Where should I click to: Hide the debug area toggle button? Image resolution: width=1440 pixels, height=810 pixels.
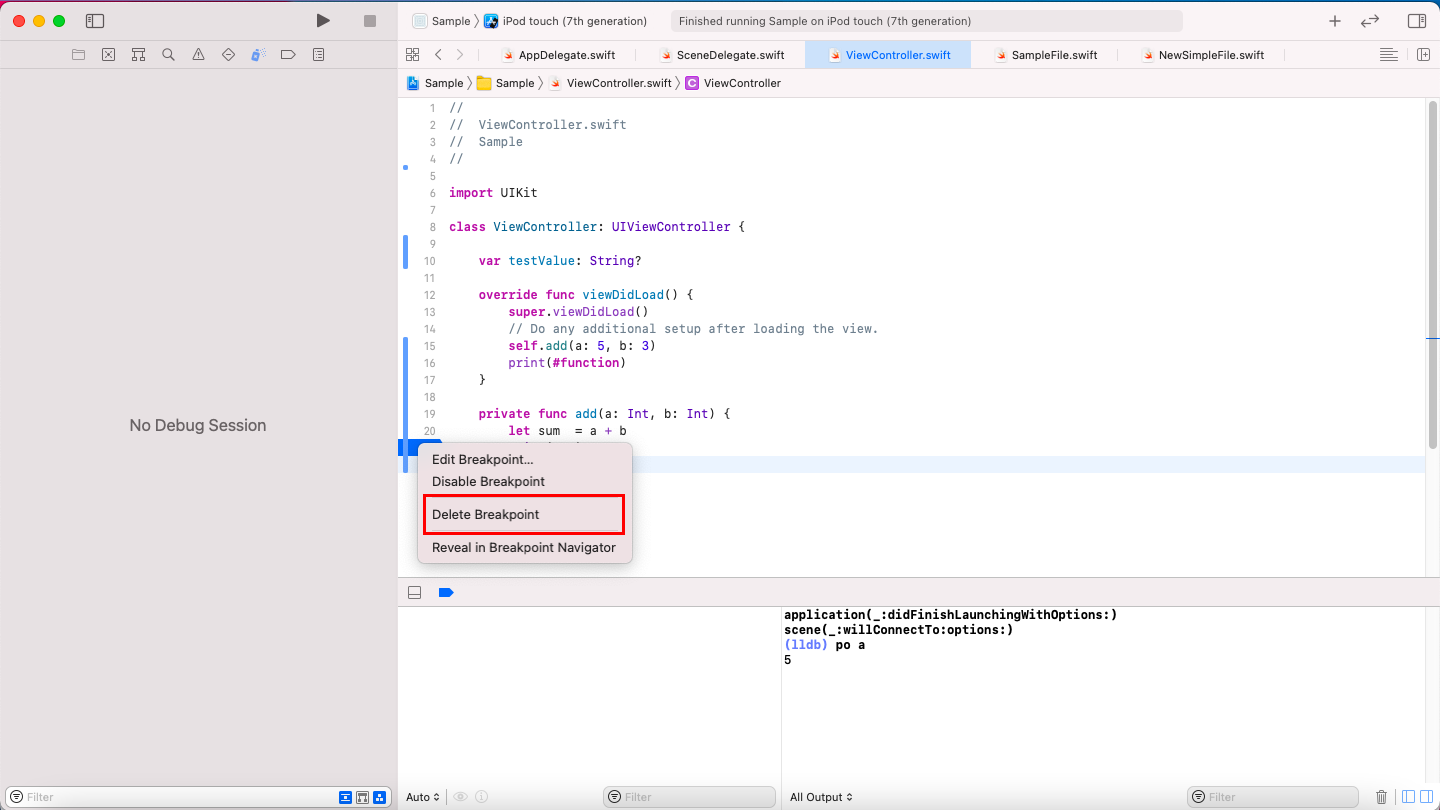pyautogui.click(x=414, y=593)
